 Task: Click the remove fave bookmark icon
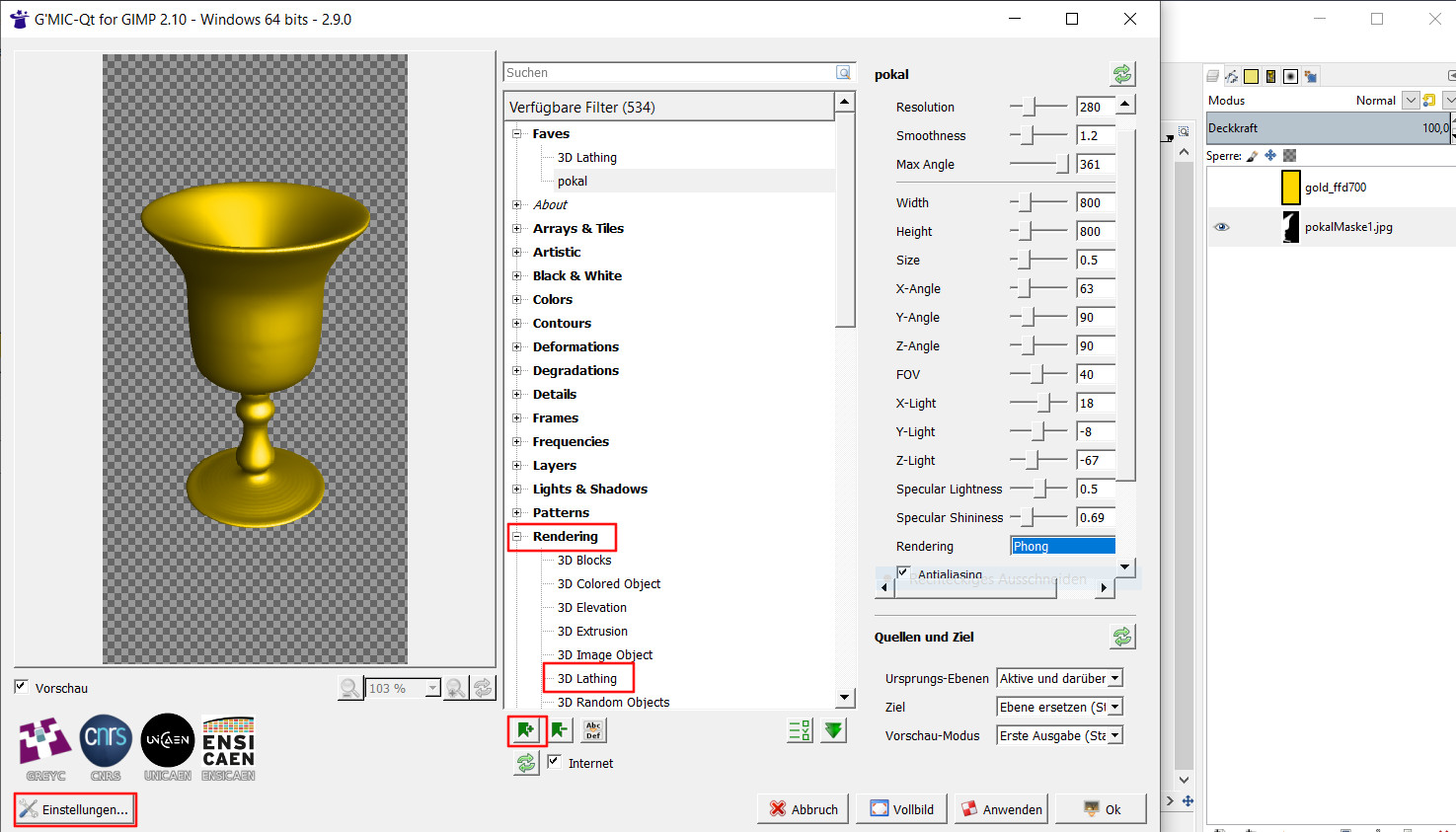coord(560,730)
